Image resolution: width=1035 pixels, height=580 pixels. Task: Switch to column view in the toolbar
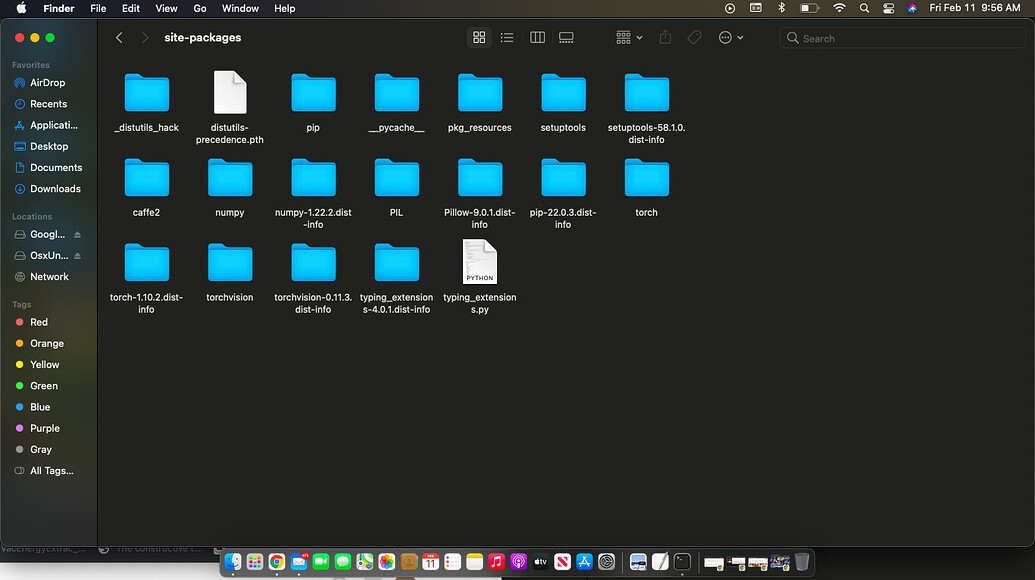tap(537, 38)
